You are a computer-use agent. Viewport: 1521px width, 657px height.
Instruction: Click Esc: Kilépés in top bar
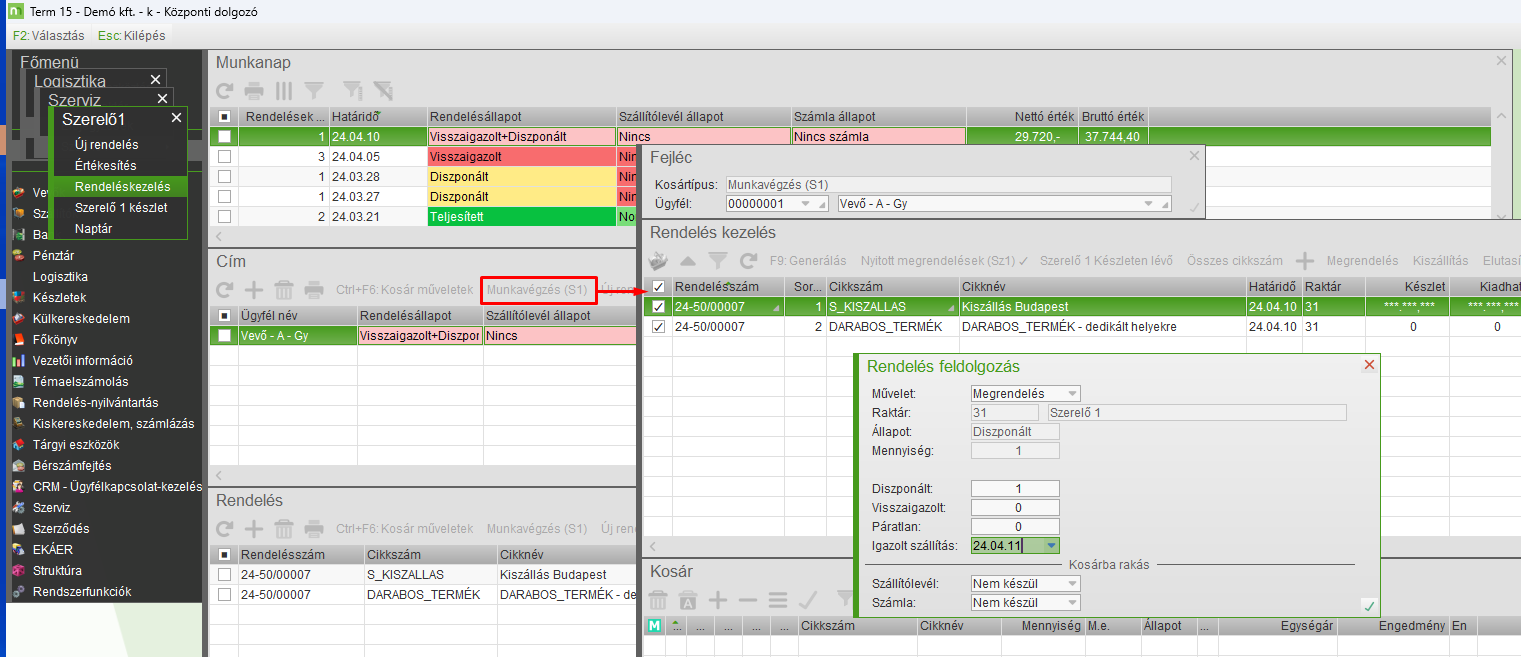[131, 35]
